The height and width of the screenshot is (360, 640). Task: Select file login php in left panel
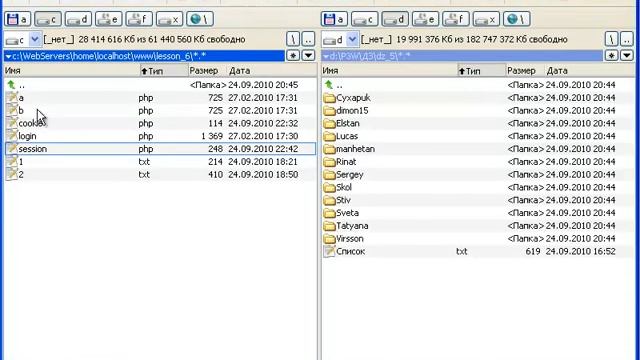coord(160,136)
